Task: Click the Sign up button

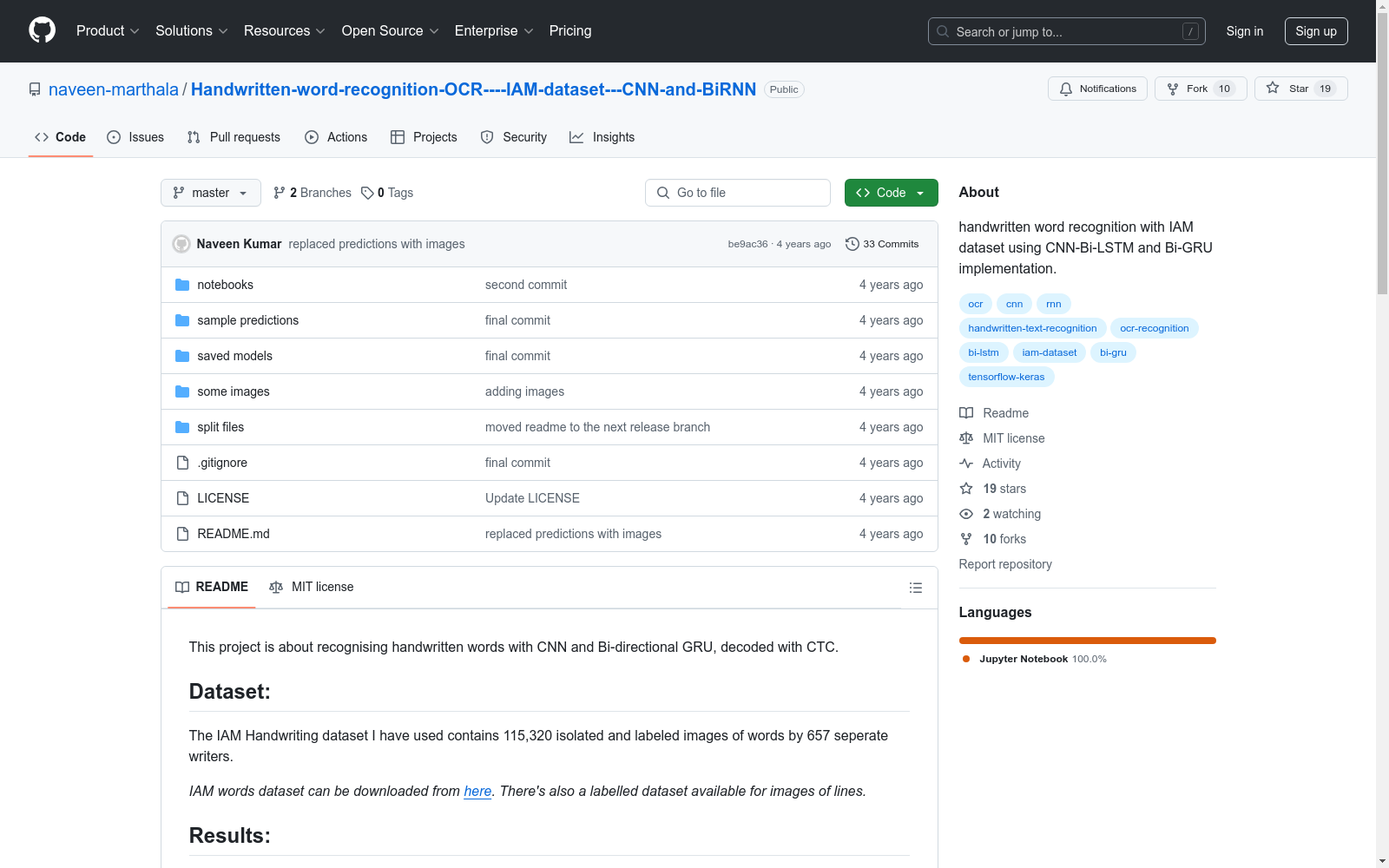Action: (x=1315, y=31)
